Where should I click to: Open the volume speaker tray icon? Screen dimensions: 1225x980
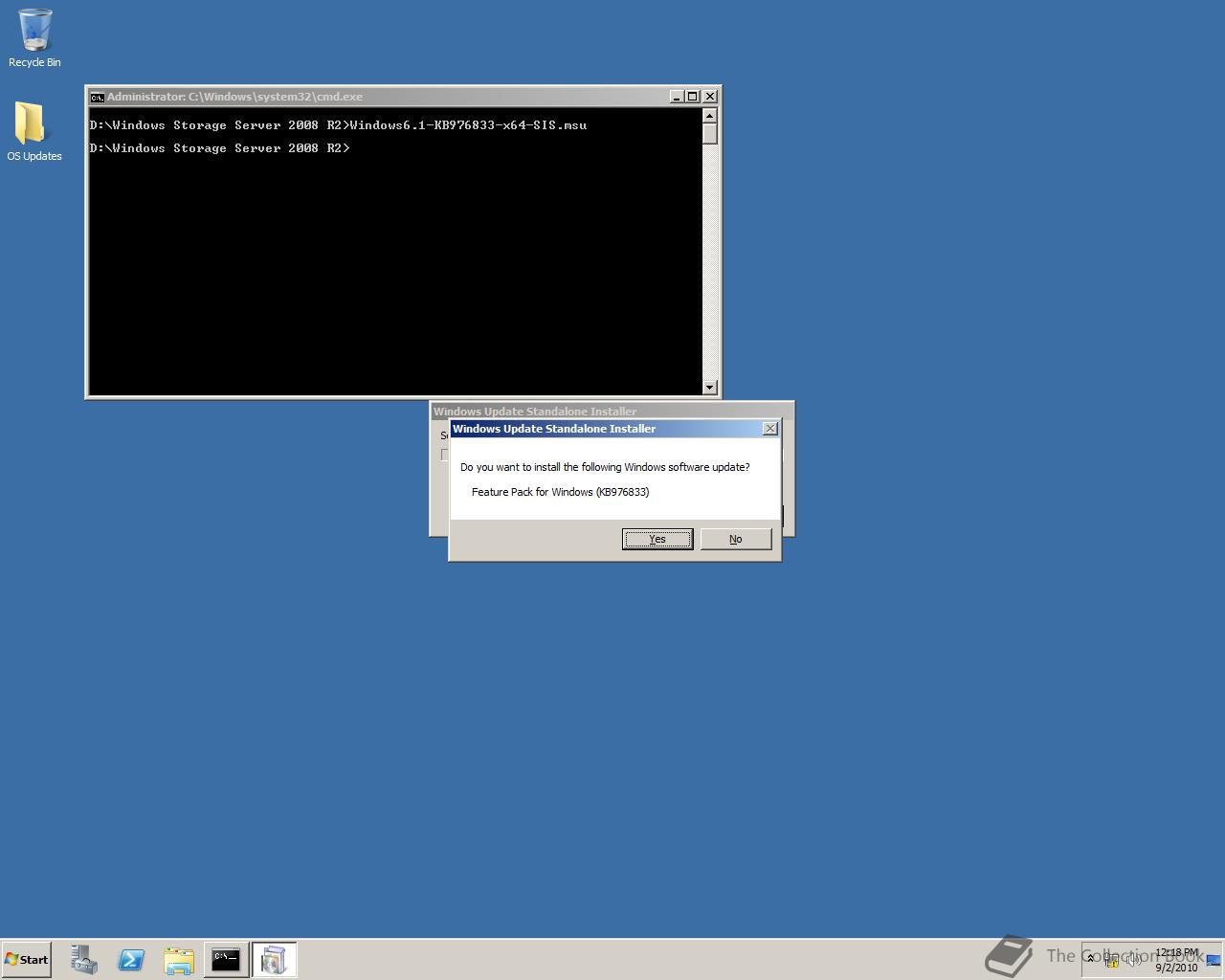pyautogui.click(x=1133, y=960)
